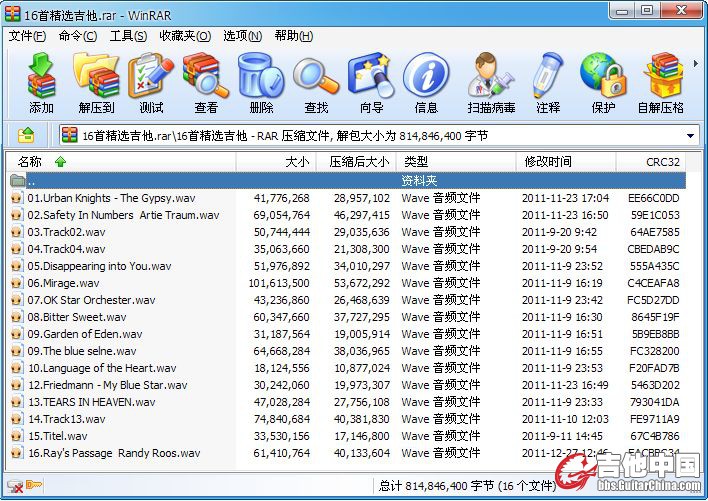The image size is (708, 501).
Task: Click status bar password key icon
Action: 33,485
